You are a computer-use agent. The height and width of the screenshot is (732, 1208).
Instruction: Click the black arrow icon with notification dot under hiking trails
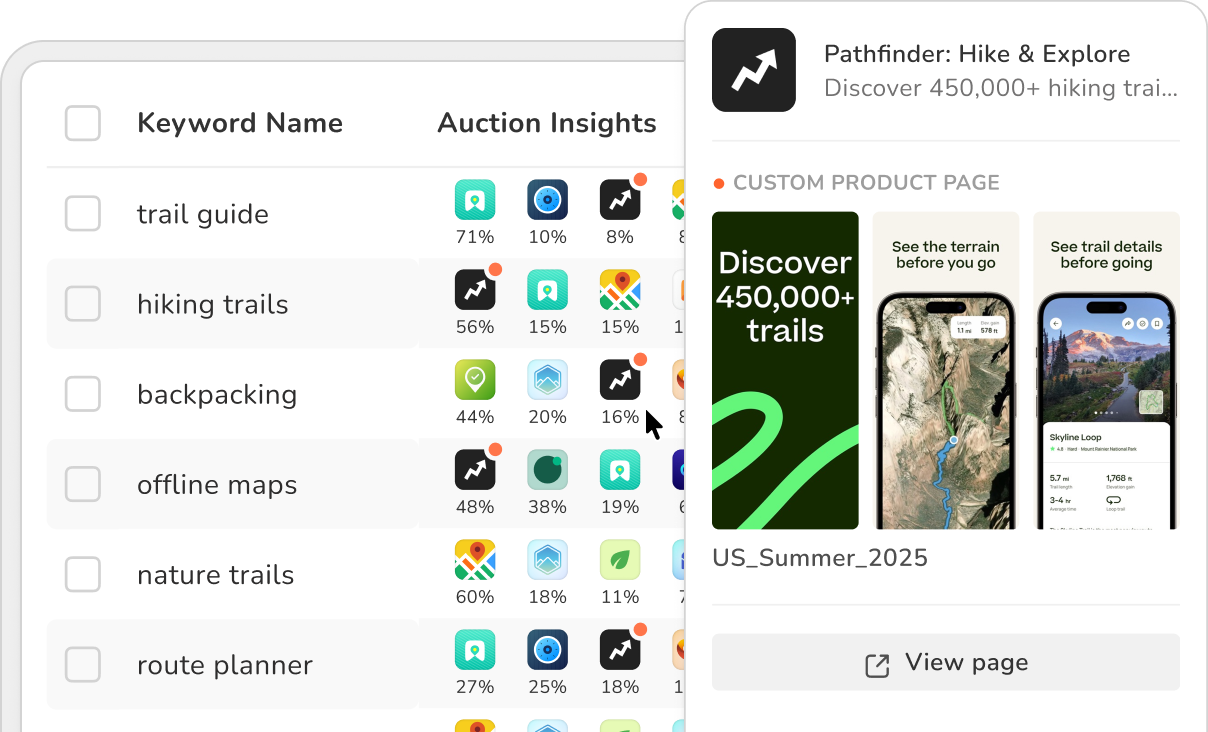[x=475, y=289]
